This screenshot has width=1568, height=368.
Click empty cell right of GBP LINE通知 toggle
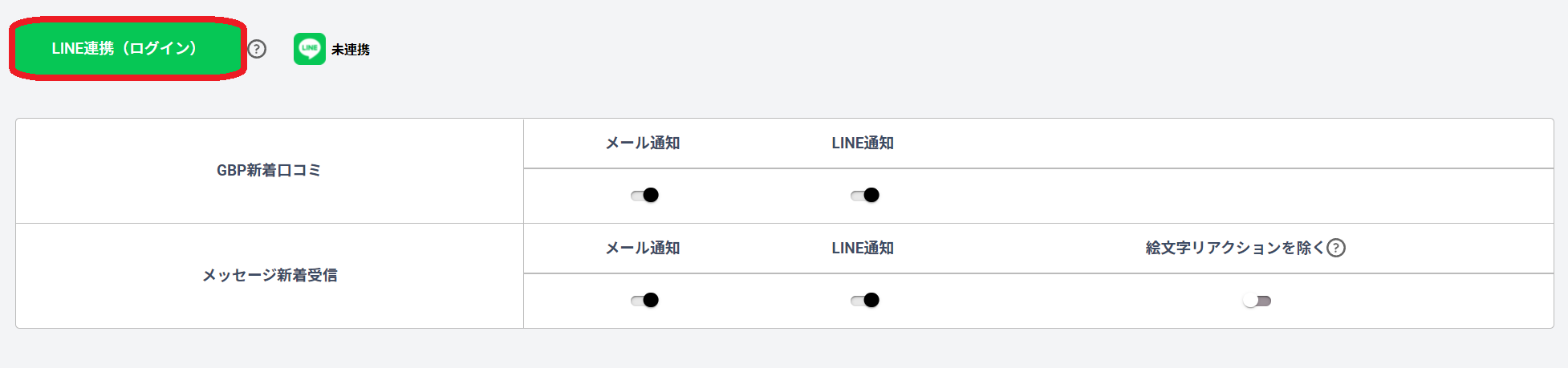point(1244,195)
